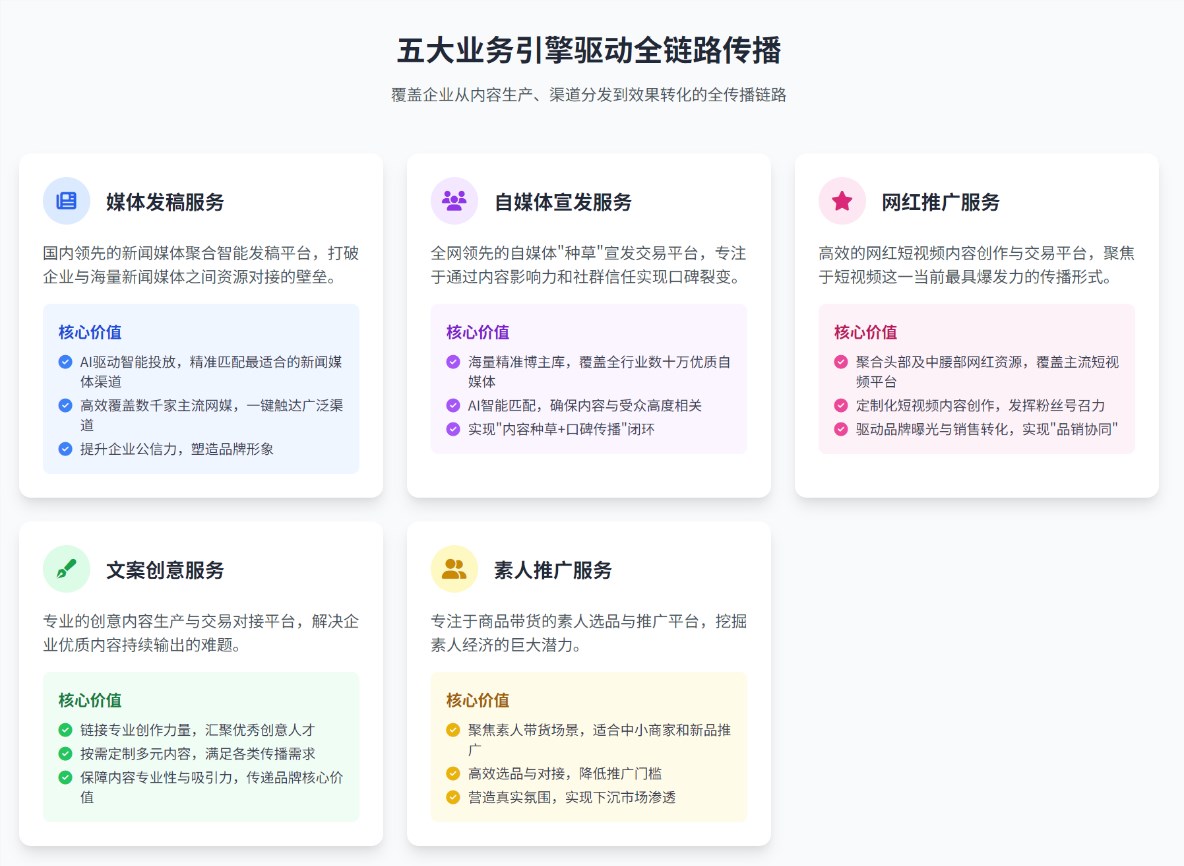
Task: Open the 自媒体宣发服务 card title
Action: [x=563, y=202]
